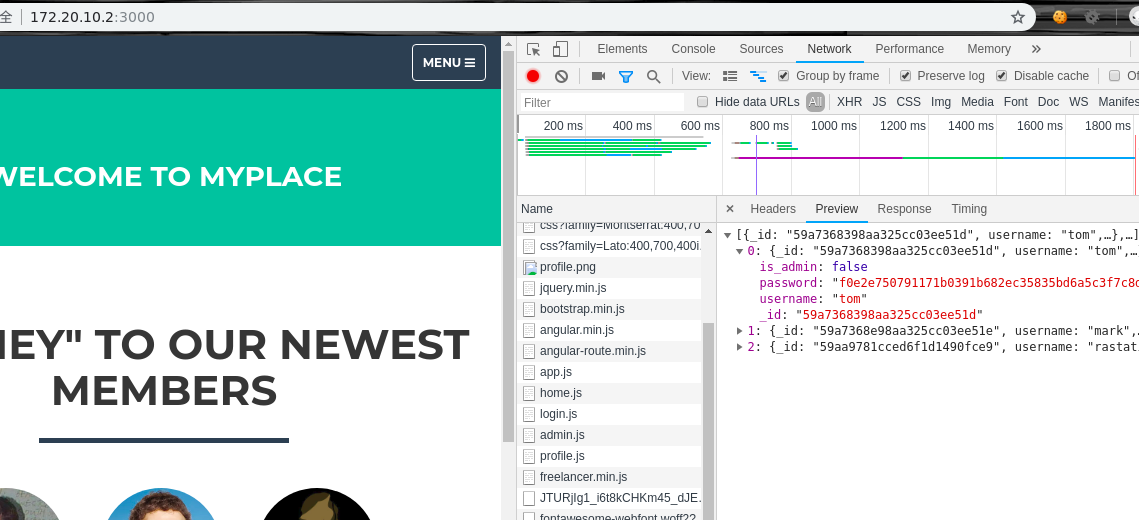The width and height of the screenshot is (1139, 520).
Task: Click the capture screenshots camera icon
Action: click(598, 76)
